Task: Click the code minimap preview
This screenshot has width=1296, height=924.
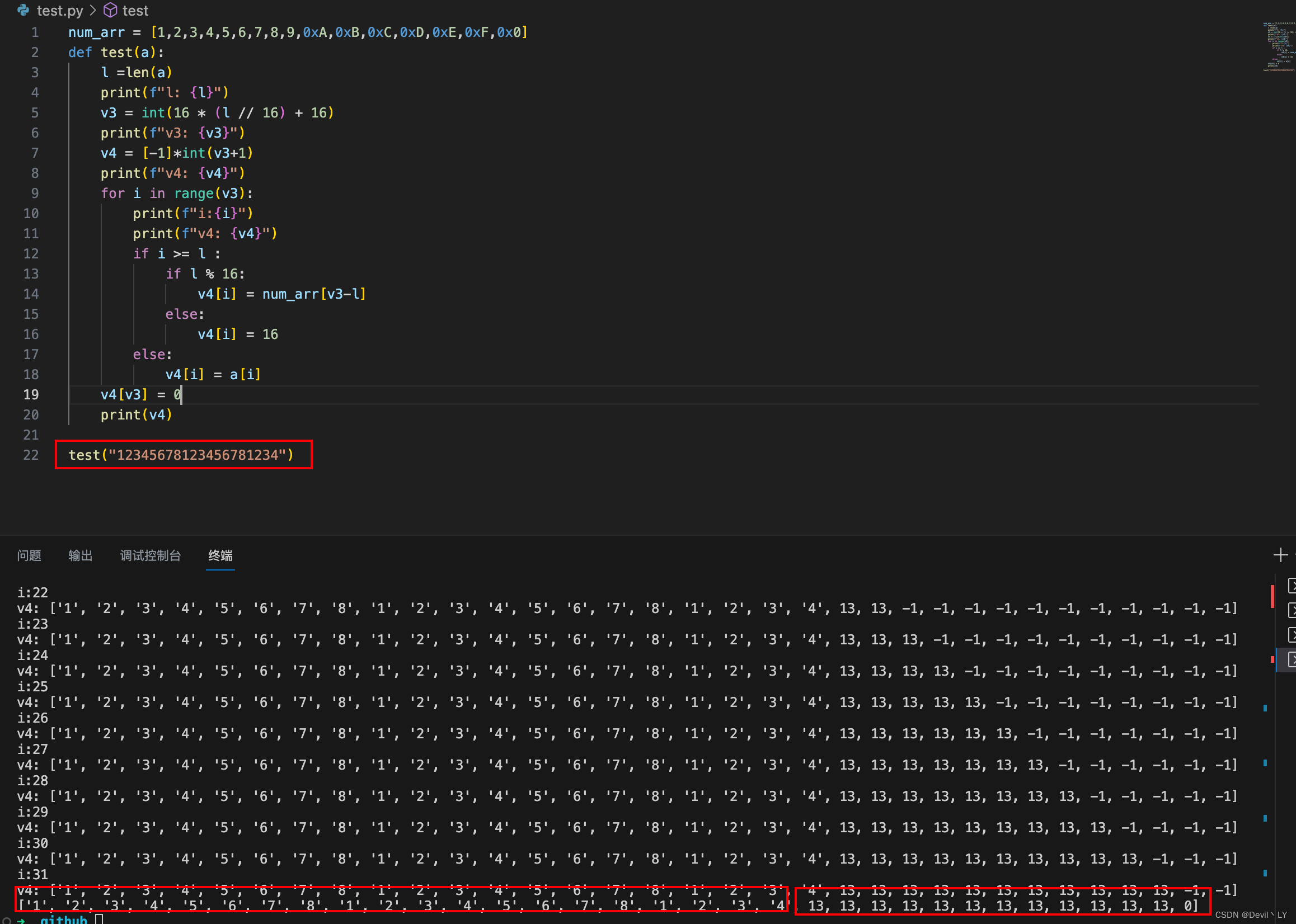Action: pyautogui.click(x=1278, y=46)
